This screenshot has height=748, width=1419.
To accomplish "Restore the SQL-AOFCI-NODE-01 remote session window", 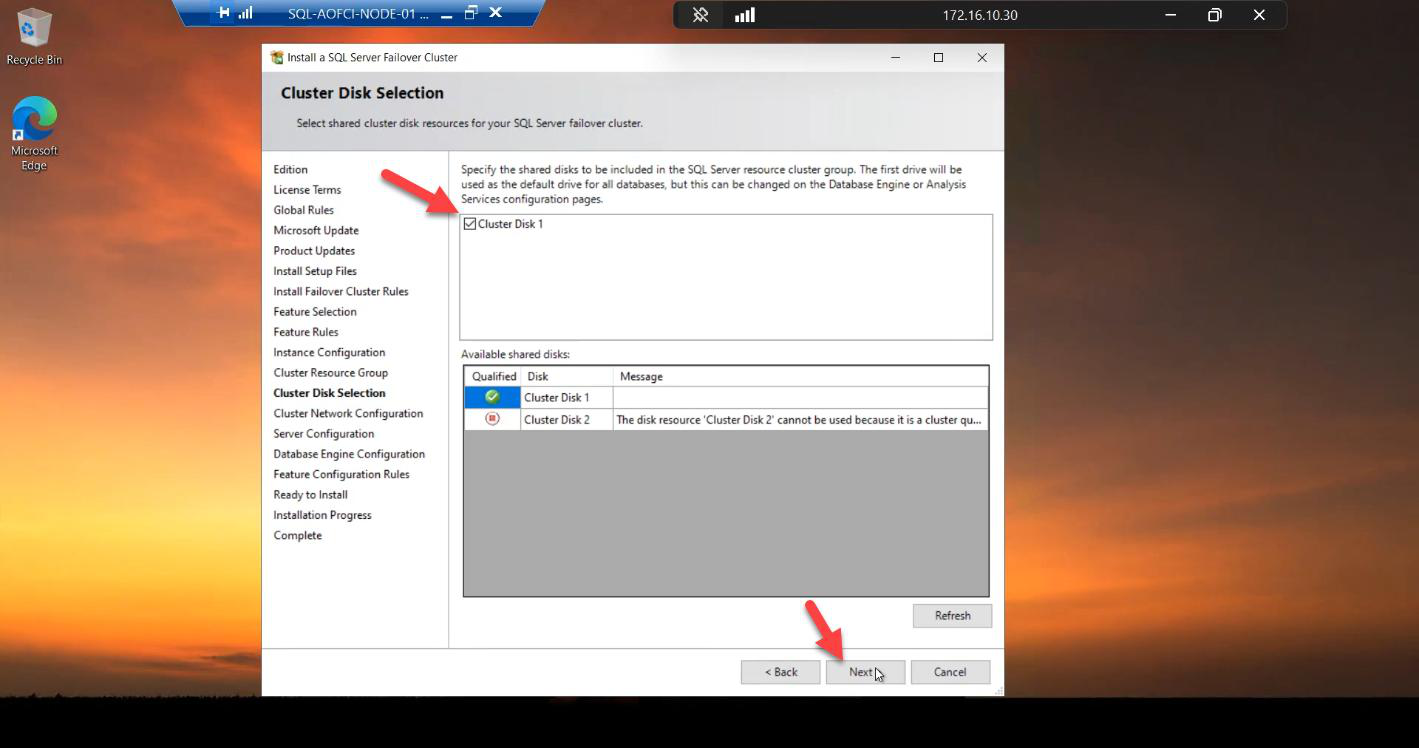I will (x=471, y=13).
